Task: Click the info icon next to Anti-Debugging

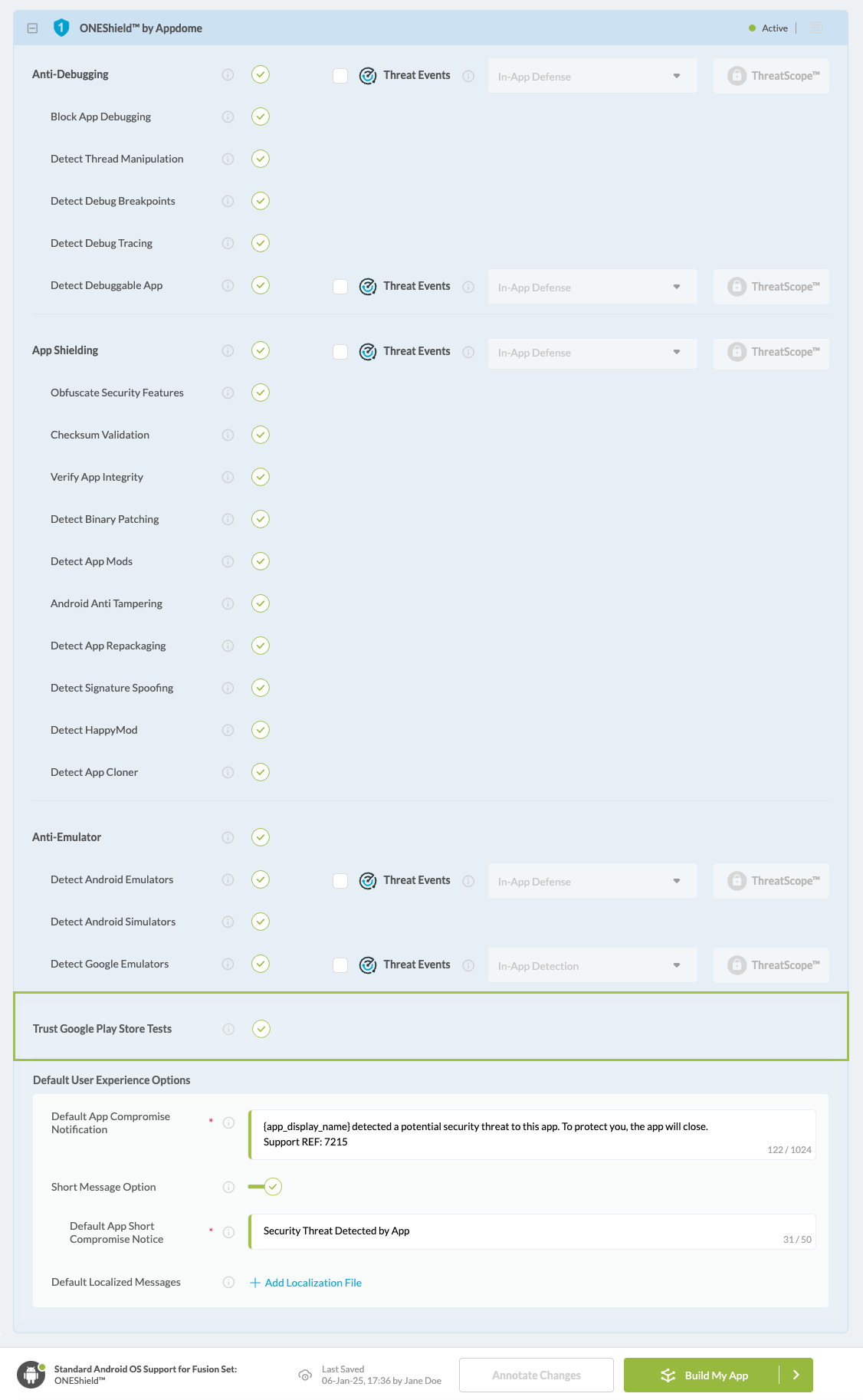Action: [227, 74]
